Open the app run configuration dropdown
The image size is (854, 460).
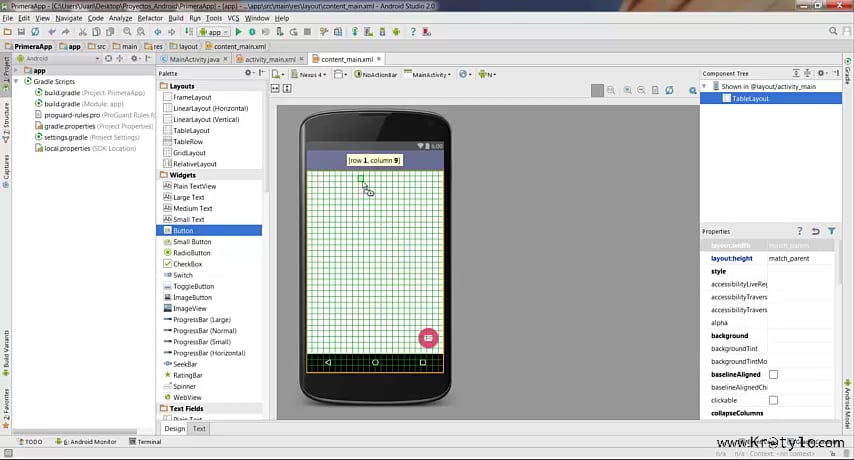click(x=214, y=32)
